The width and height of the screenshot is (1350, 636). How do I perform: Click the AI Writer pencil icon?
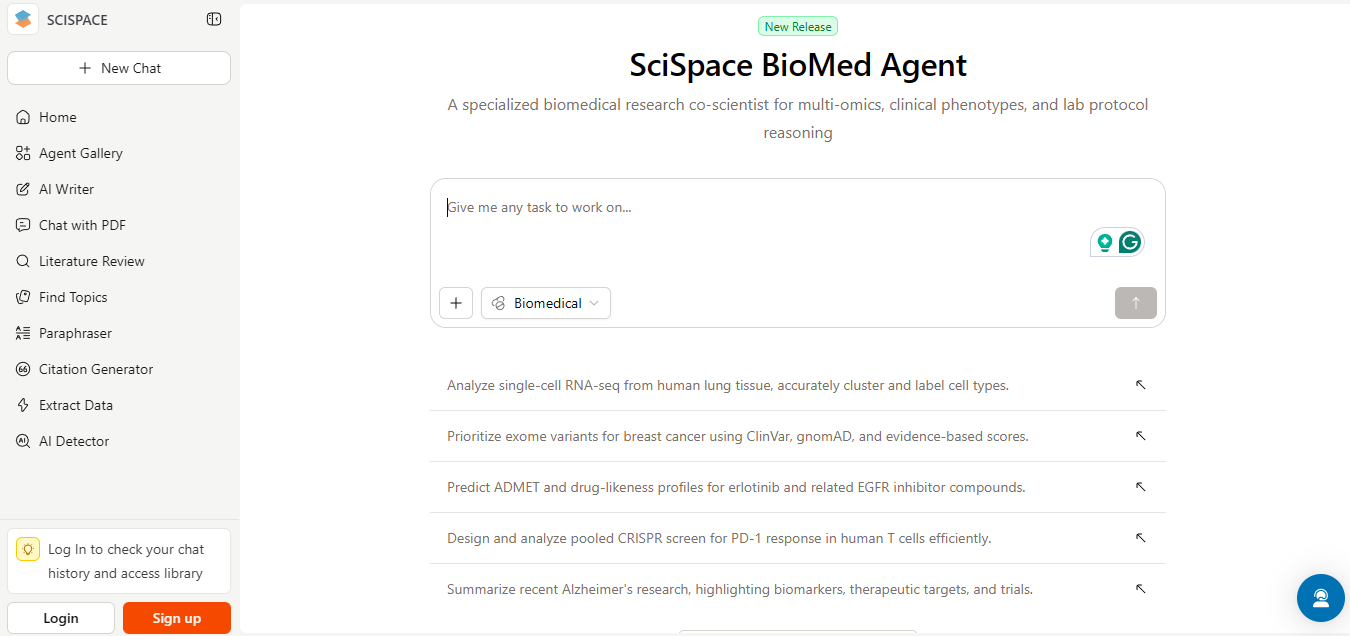click(x=23, y=189)
